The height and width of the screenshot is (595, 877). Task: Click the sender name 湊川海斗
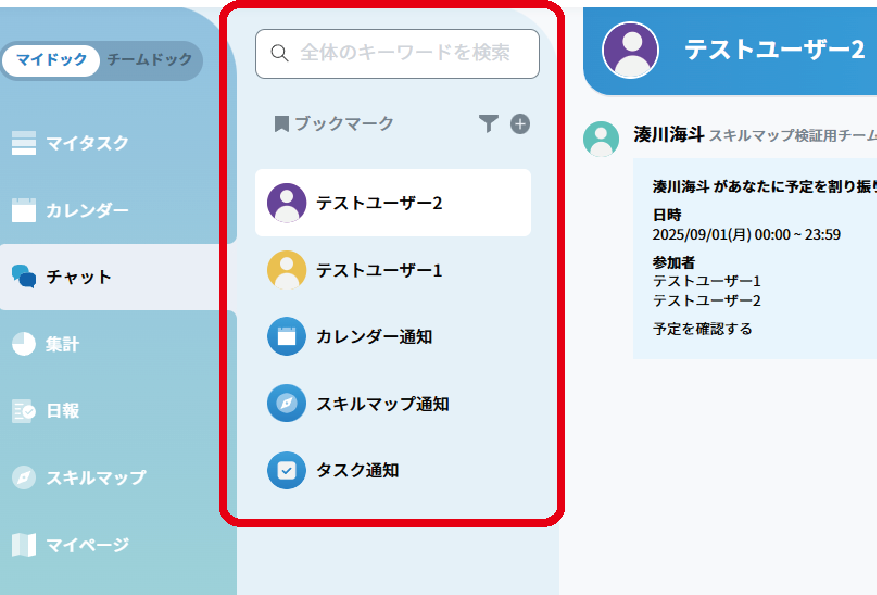tap(668, 135)
